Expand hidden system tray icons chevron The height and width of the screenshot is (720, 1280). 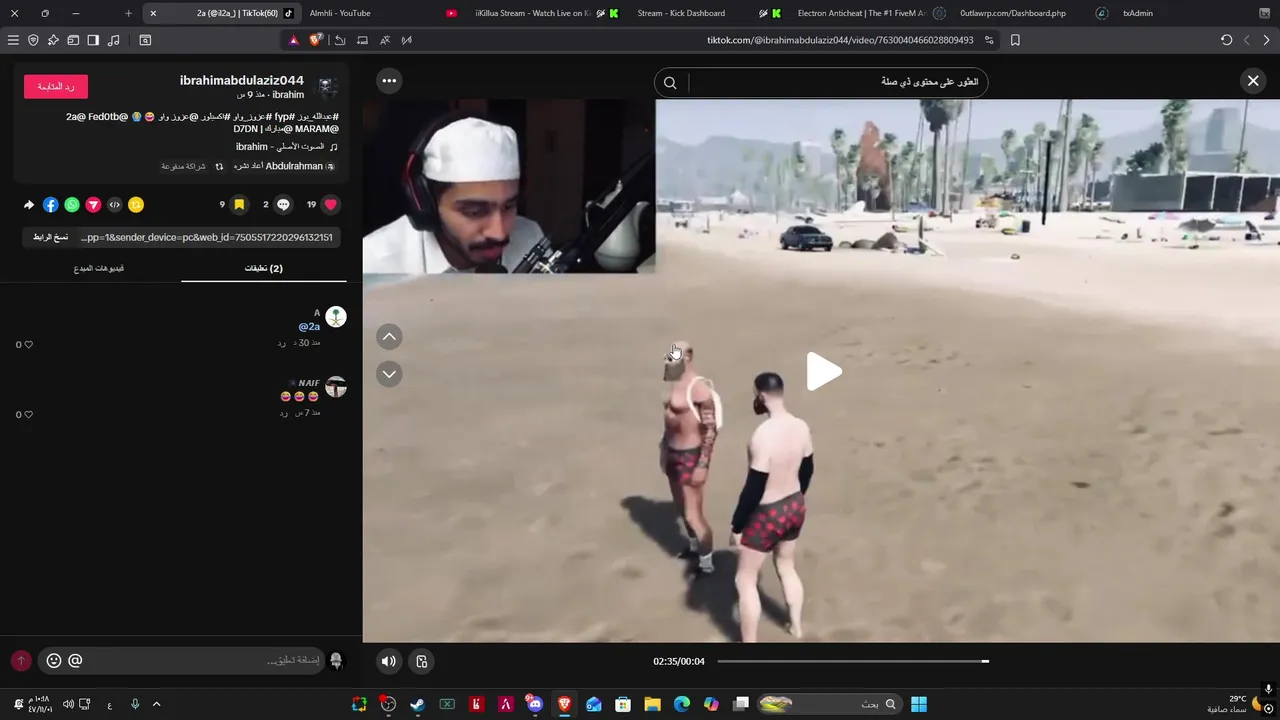156,704
